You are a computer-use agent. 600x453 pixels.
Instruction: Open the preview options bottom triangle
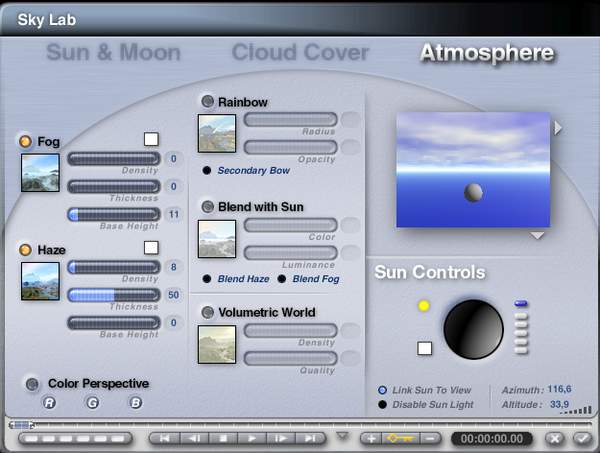pos(538,236)
